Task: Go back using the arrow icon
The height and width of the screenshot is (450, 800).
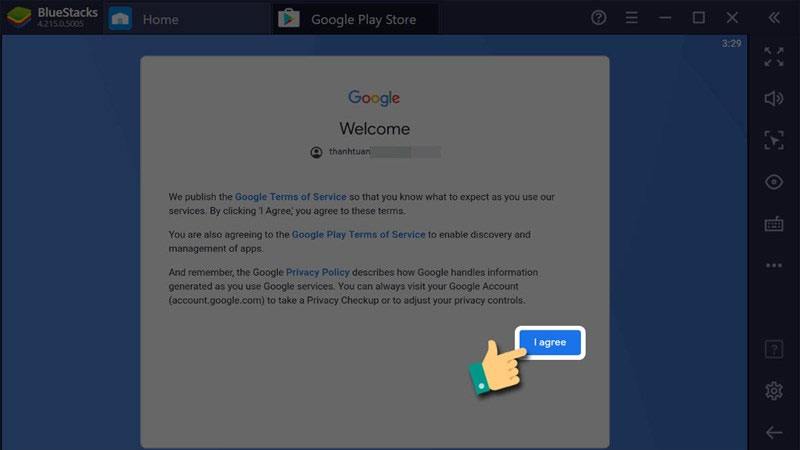Action: click(x=774, y=433)
